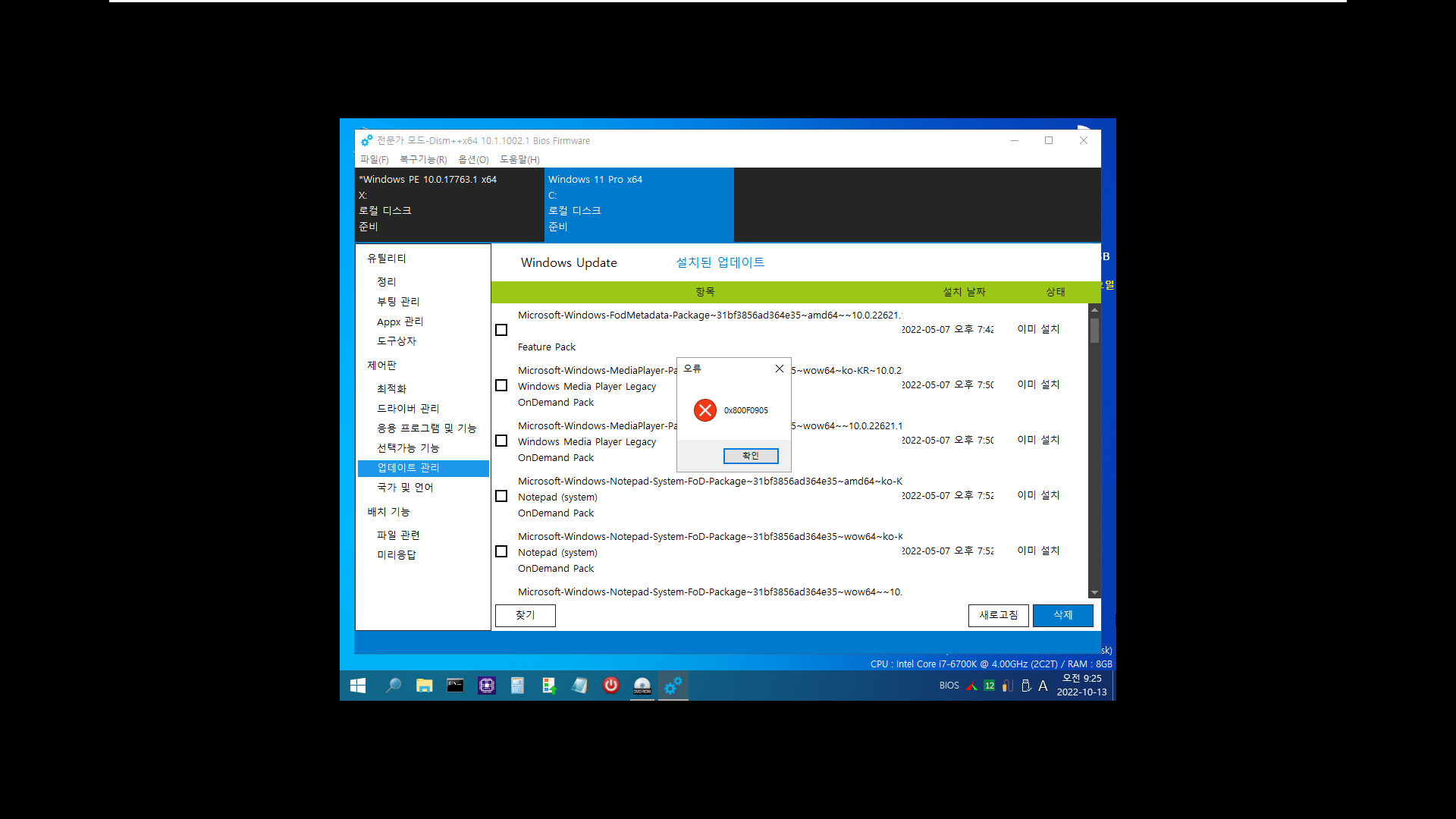
Task: Switch to the Dism++ gears taskbar icon
Action: tap(673, 686)
